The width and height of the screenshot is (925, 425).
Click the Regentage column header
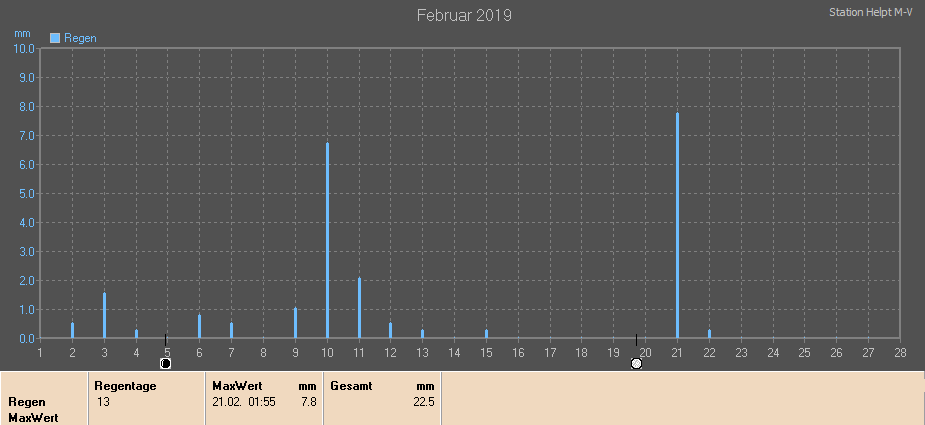pos(125,387)
